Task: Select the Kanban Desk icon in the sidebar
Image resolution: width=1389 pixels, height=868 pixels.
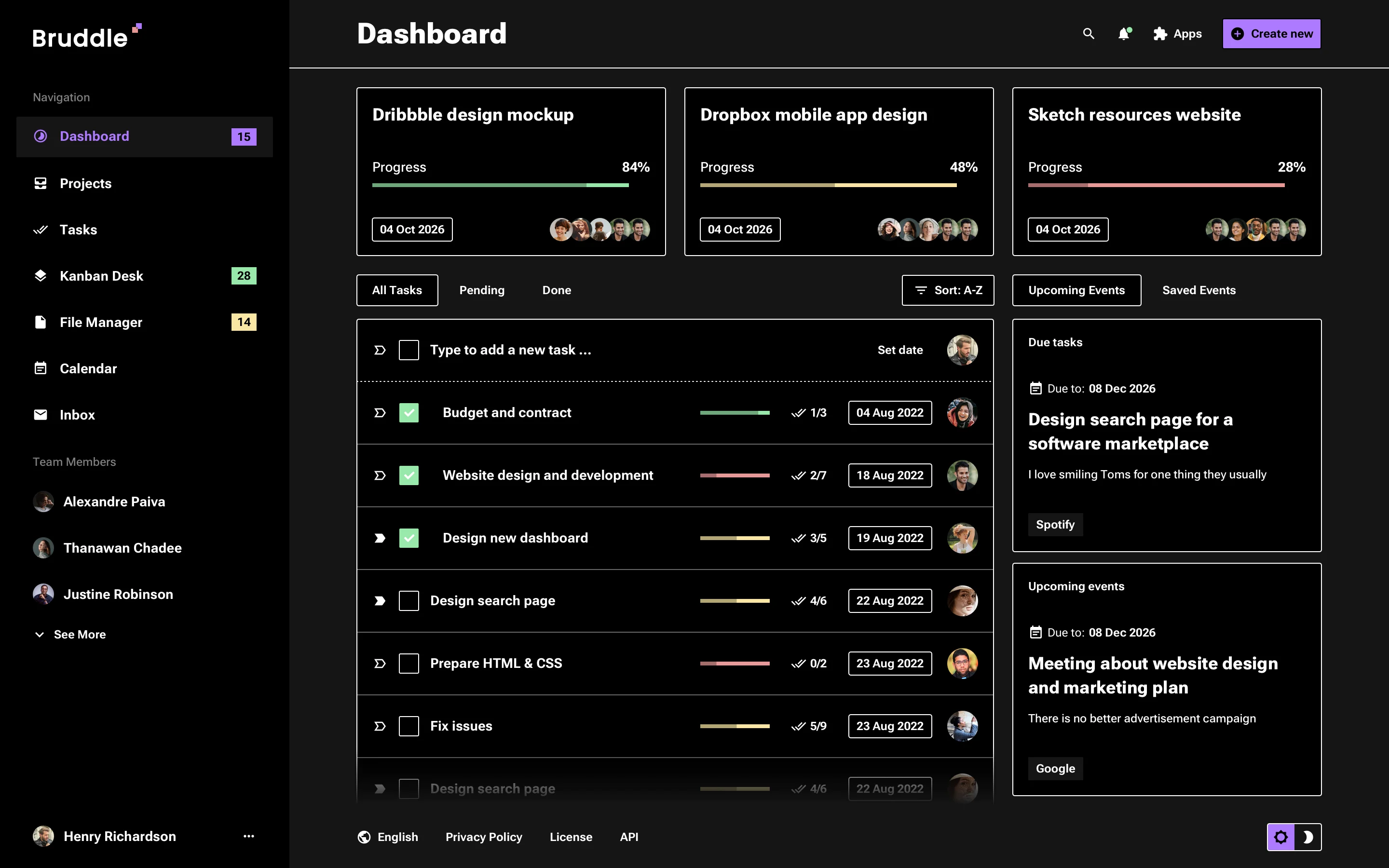Action: pyautogui.click(x=40, y=275)
